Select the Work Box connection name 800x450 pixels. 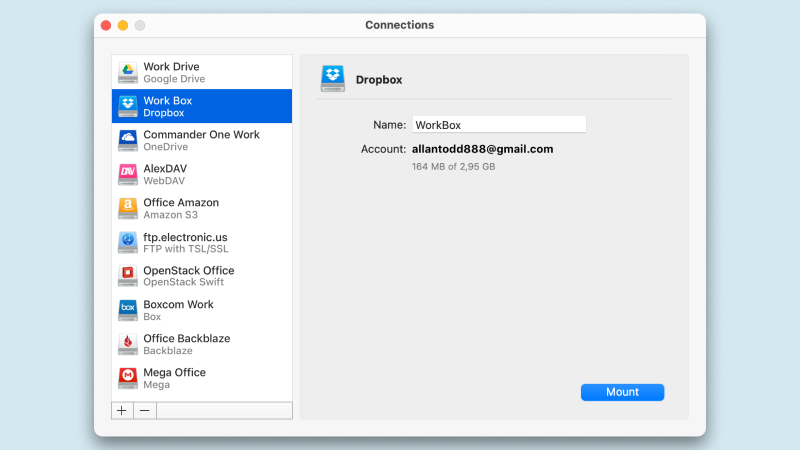point(167,101)
